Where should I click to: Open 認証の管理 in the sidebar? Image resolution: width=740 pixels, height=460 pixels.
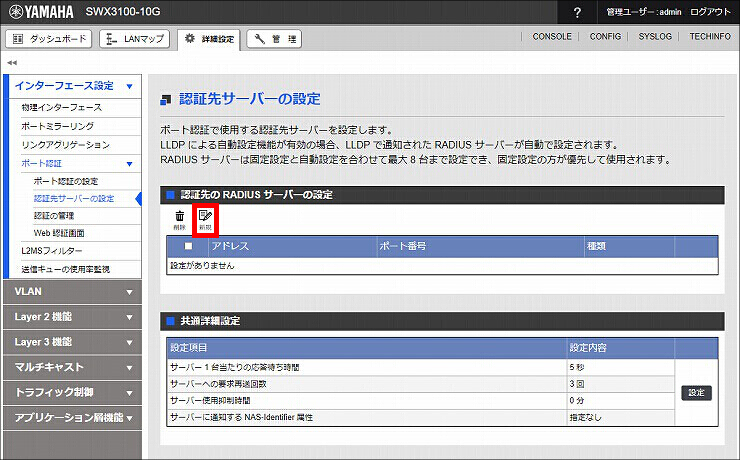54,216
